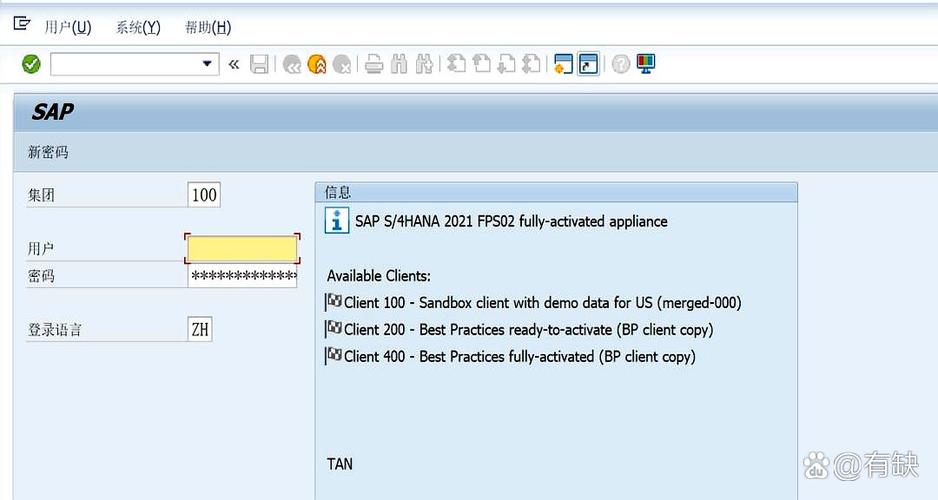Image resolution: width=938 pixels, height=500 pixels.
Task: Click the 信息 panel header
Action: point(556,192)
